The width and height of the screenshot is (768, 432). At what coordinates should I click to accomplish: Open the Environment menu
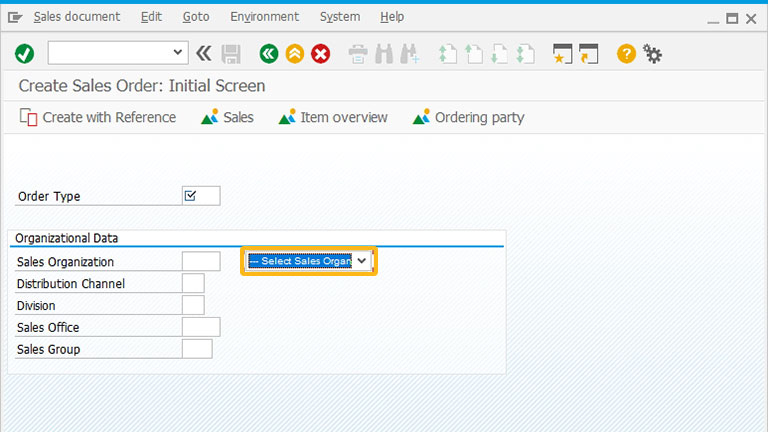264,17
